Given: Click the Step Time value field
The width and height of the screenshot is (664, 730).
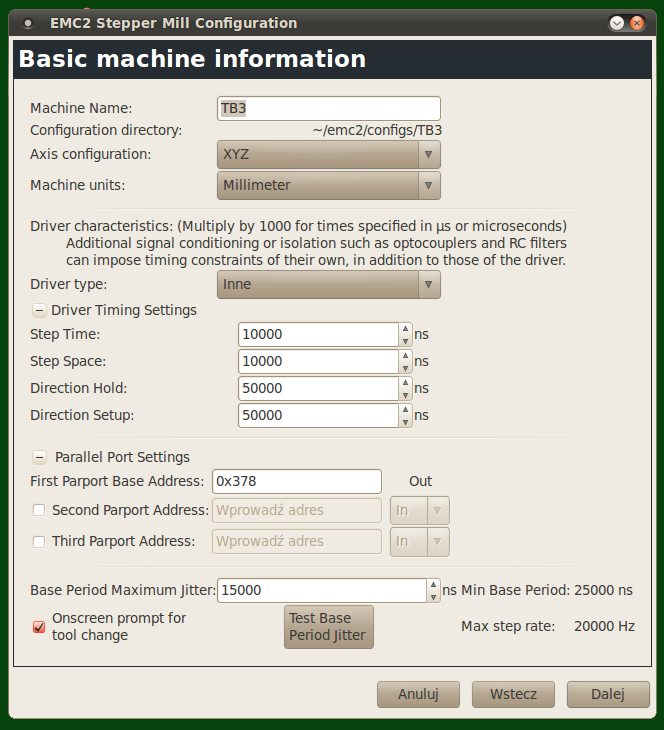Looking at the screenshot, I should [318, 334].
